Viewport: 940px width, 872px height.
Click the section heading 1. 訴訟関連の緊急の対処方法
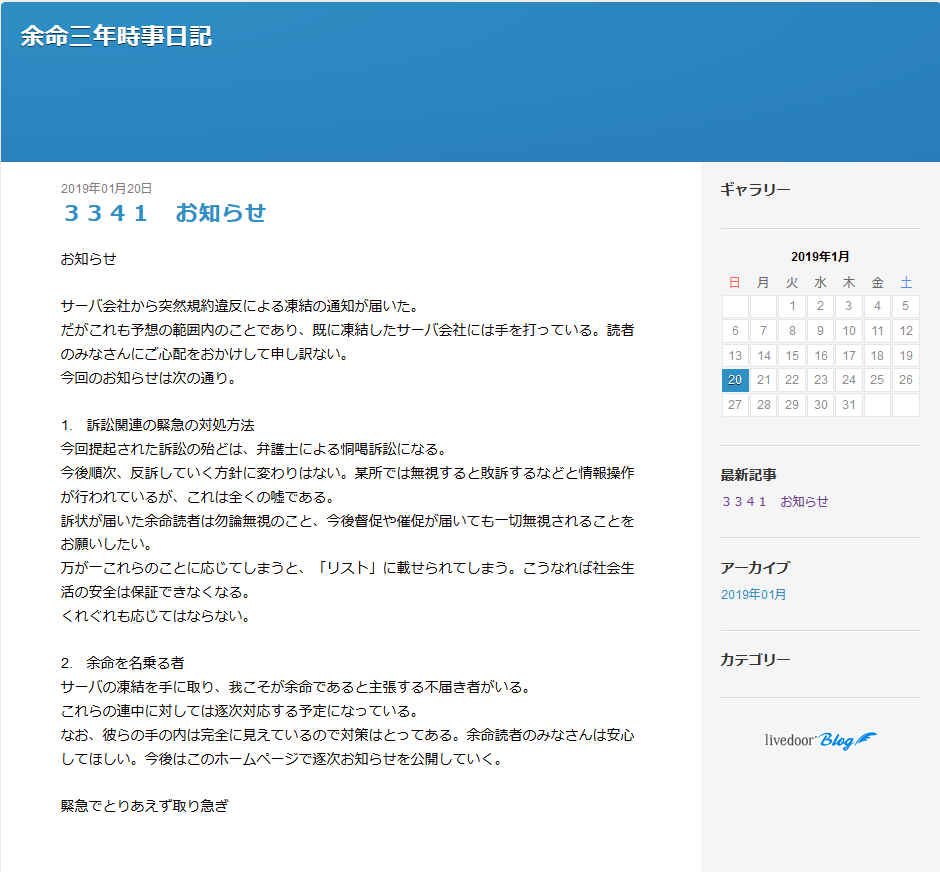pyautogui.click(x=158, y=426)
